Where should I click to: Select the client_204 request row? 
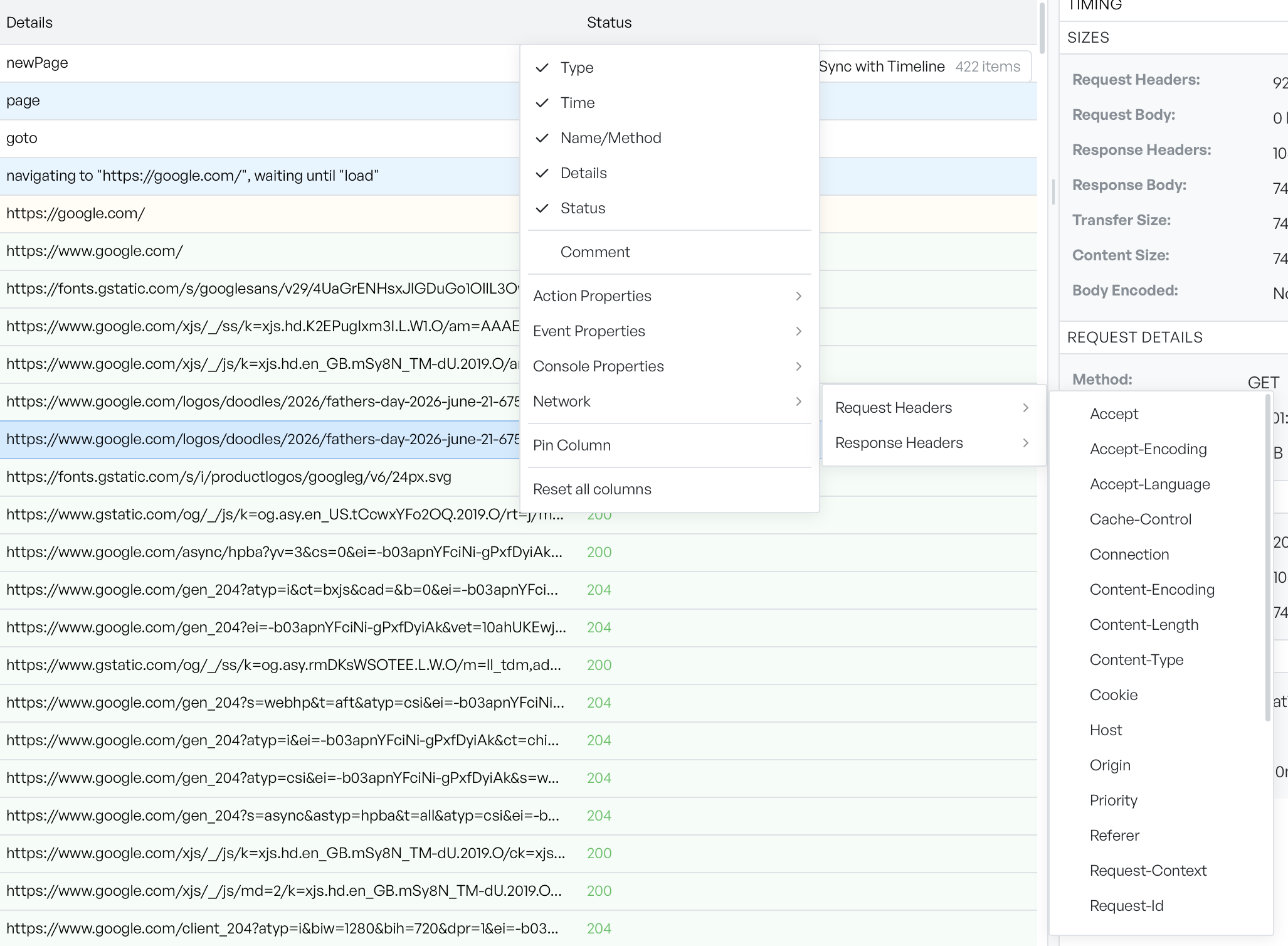518,928
